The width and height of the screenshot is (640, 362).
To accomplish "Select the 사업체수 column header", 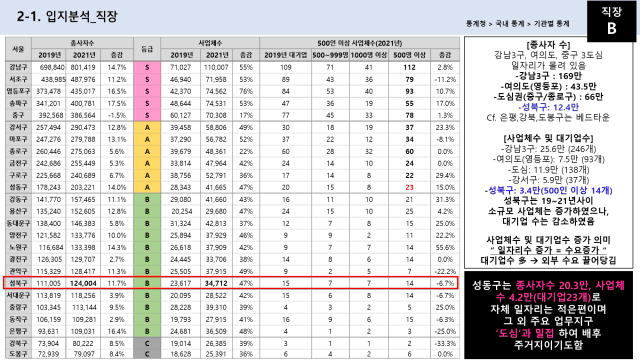I will (210, 43).
